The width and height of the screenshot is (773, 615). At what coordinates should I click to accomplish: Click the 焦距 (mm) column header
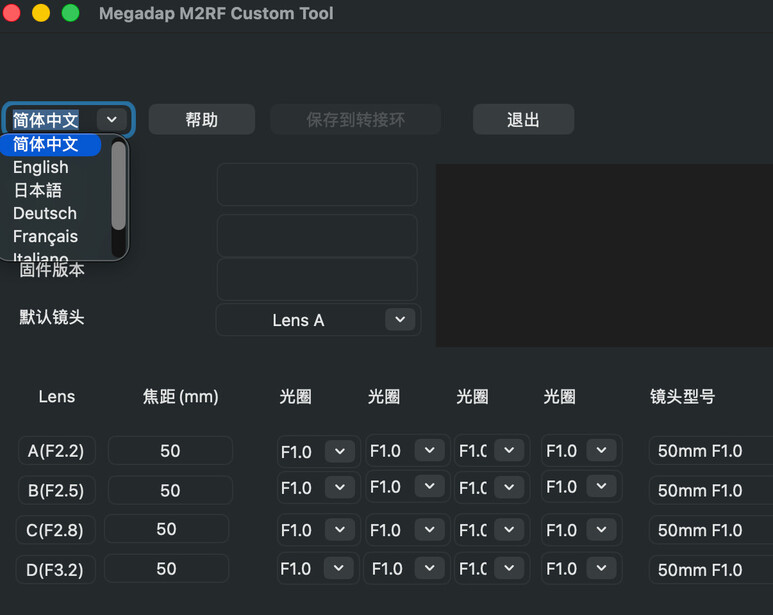(x=180, y=397)
